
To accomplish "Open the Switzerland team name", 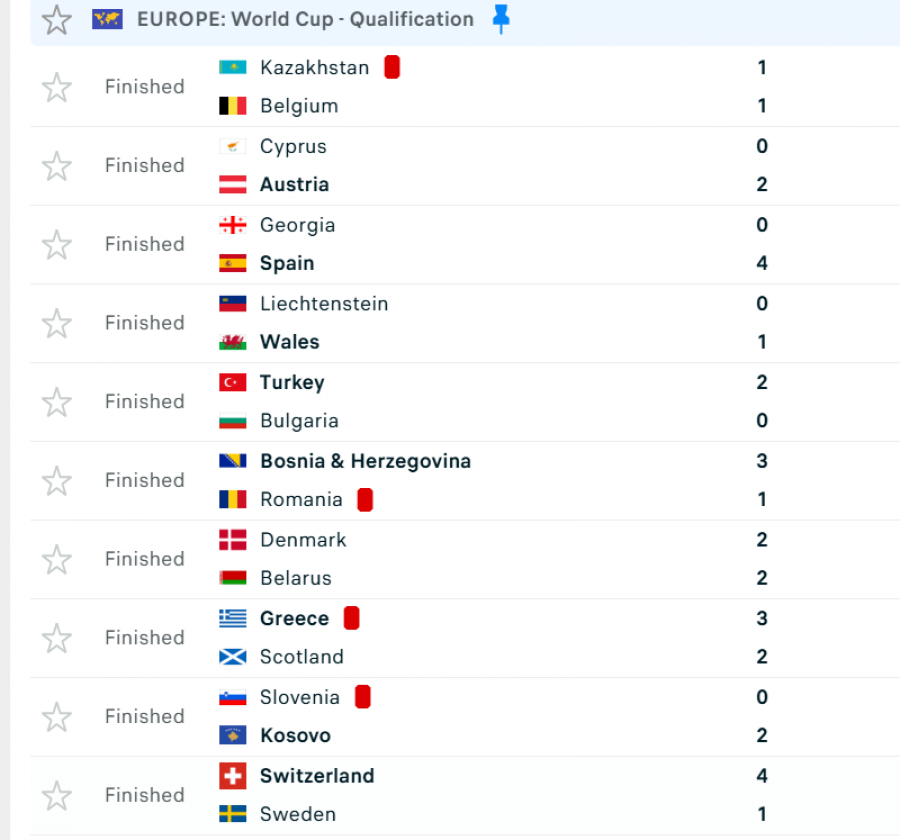I will tap(317, 776).
